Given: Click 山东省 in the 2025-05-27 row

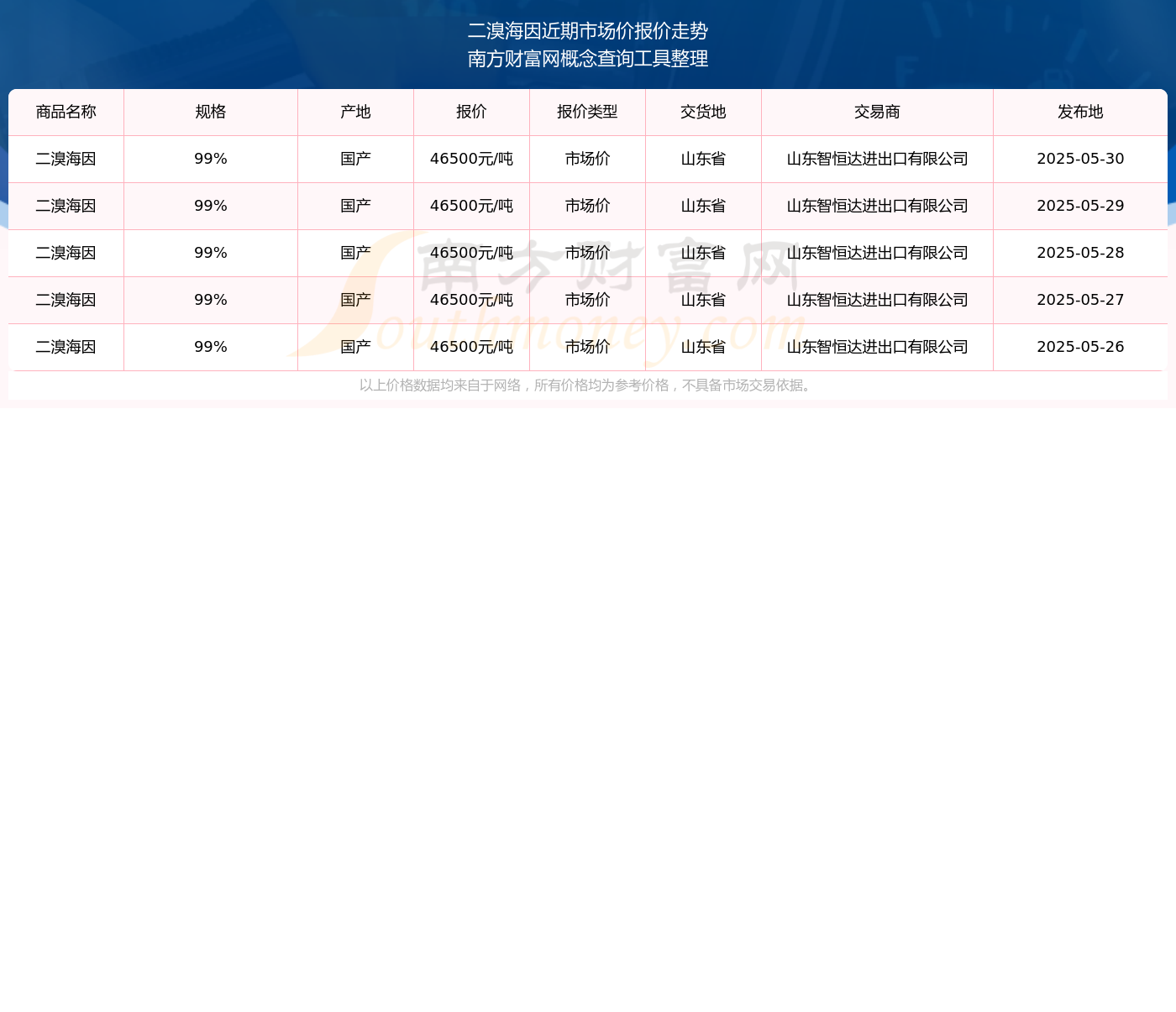Looking at the screenshot, I should pos(703,300).
